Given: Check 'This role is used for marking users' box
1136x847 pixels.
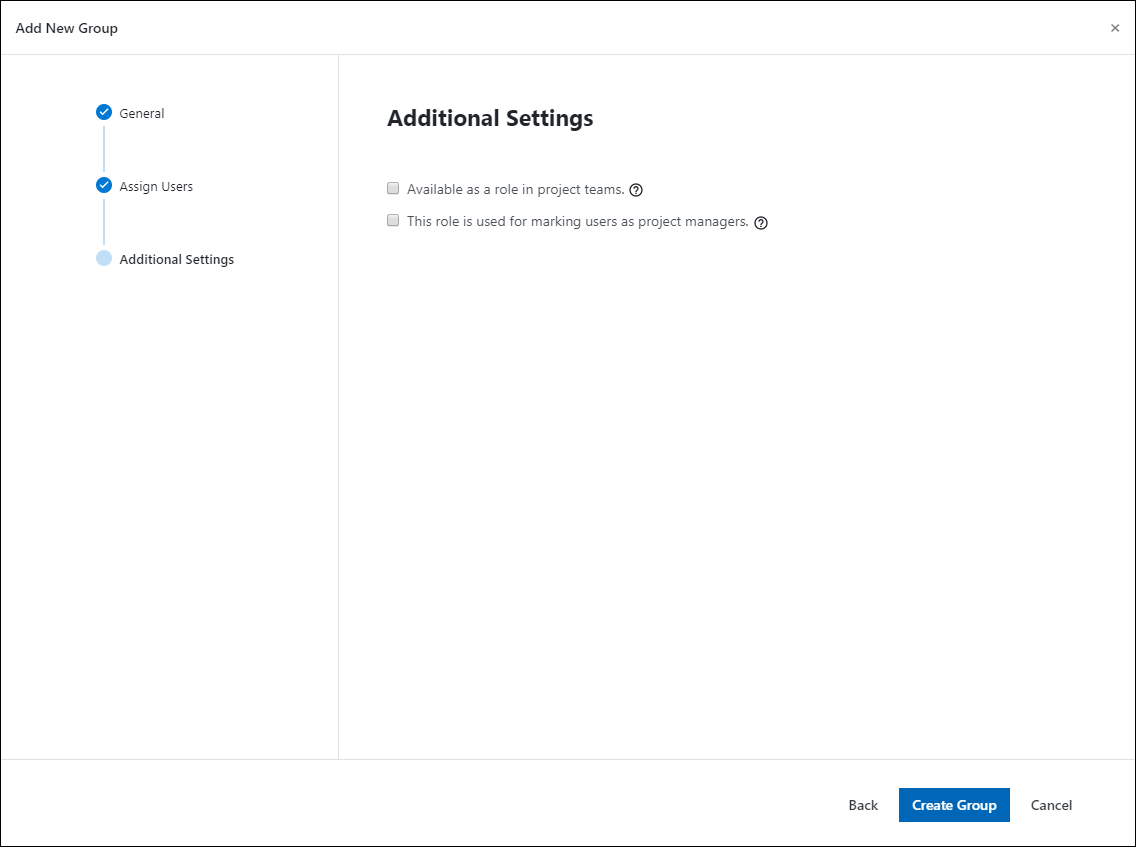Looking at the screenshot, I should pos(393,220).
